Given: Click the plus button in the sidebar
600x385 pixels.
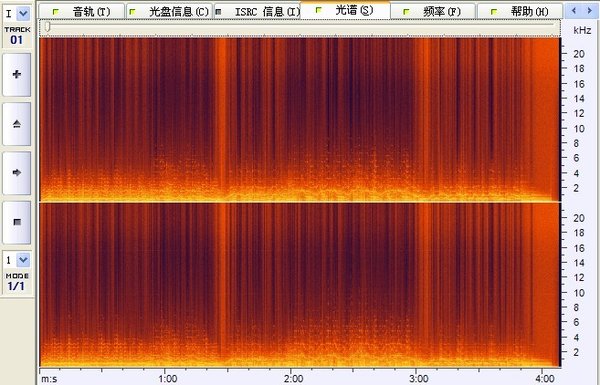Looking at the screenshot, I should coord(17,74).
